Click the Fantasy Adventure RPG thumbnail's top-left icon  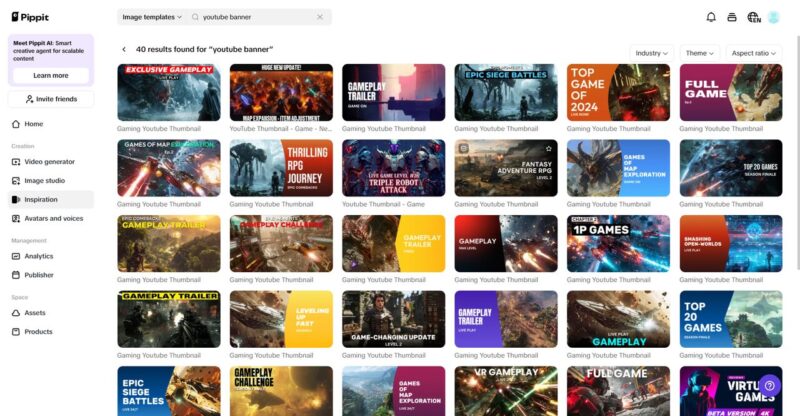point(464,149)
